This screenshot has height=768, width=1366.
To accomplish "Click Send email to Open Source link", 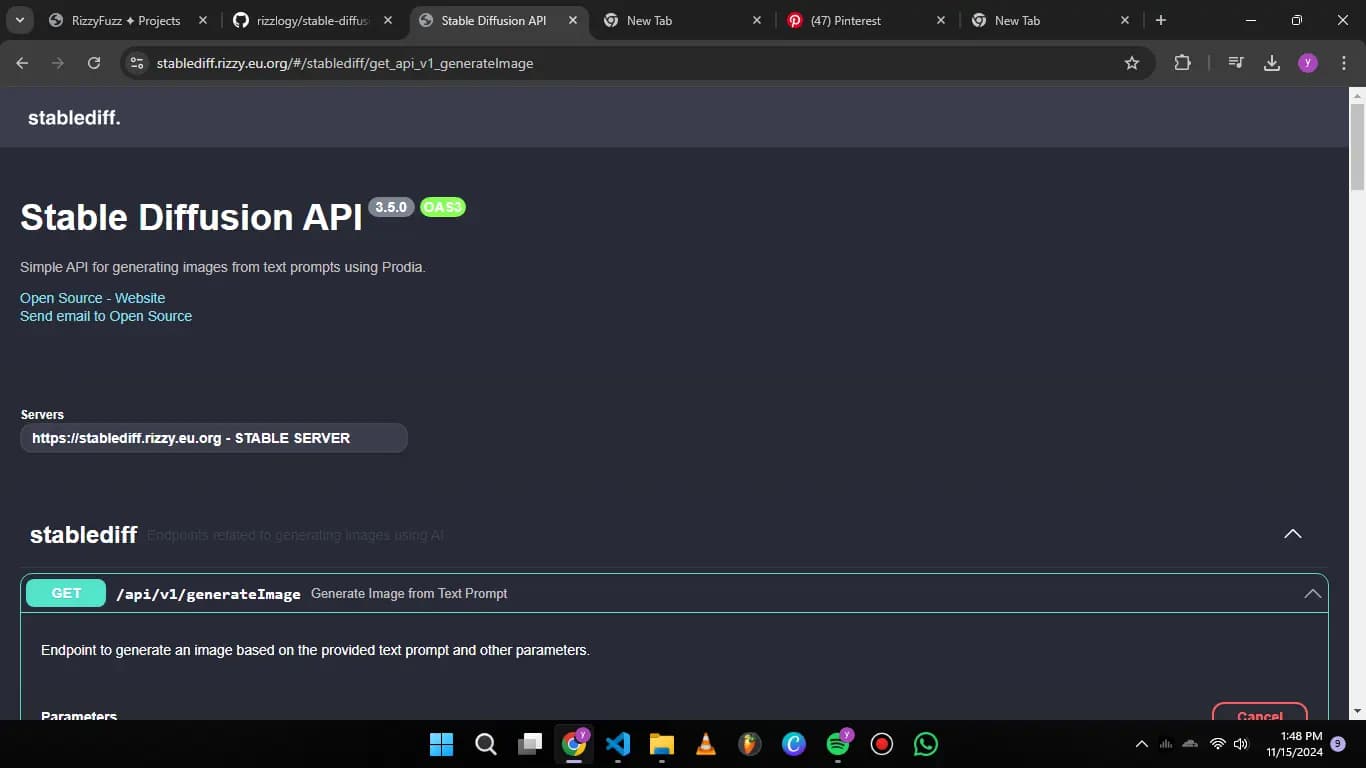I will 106,316.
